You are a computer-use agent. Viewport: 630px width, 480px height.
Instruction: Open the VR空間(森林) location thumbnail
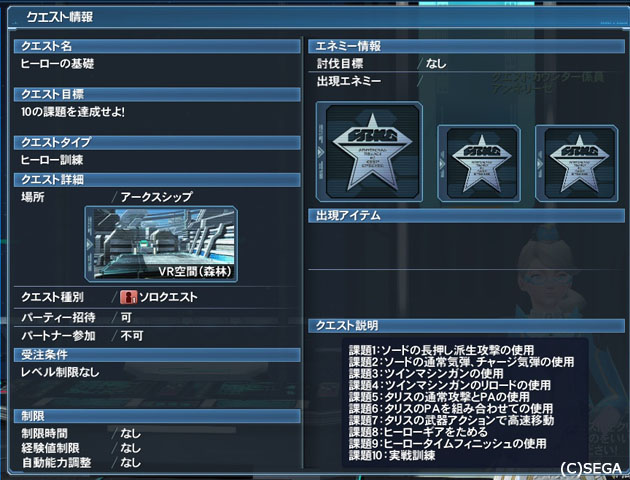(x=161, y=244)
